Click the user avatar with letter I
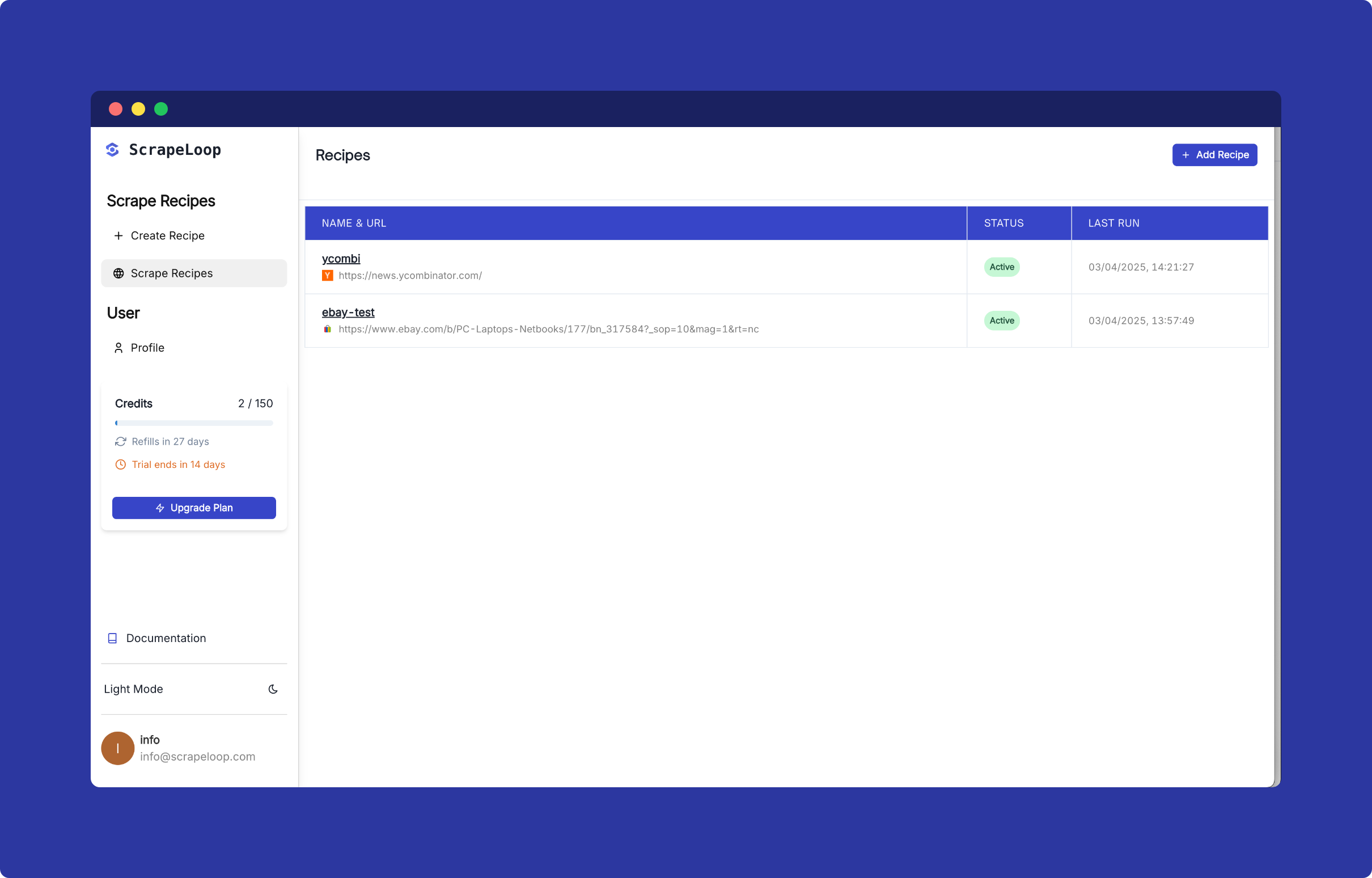1372x878 pixels. tap(118, 748)
